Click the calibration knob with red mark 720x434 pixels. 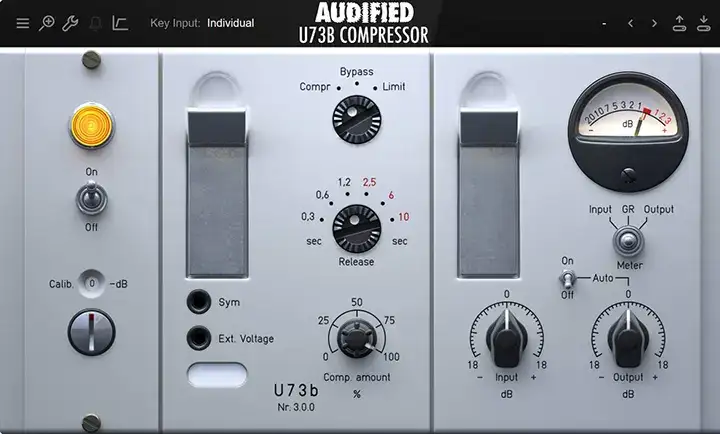pyautogui.click(x=91, y=332)
